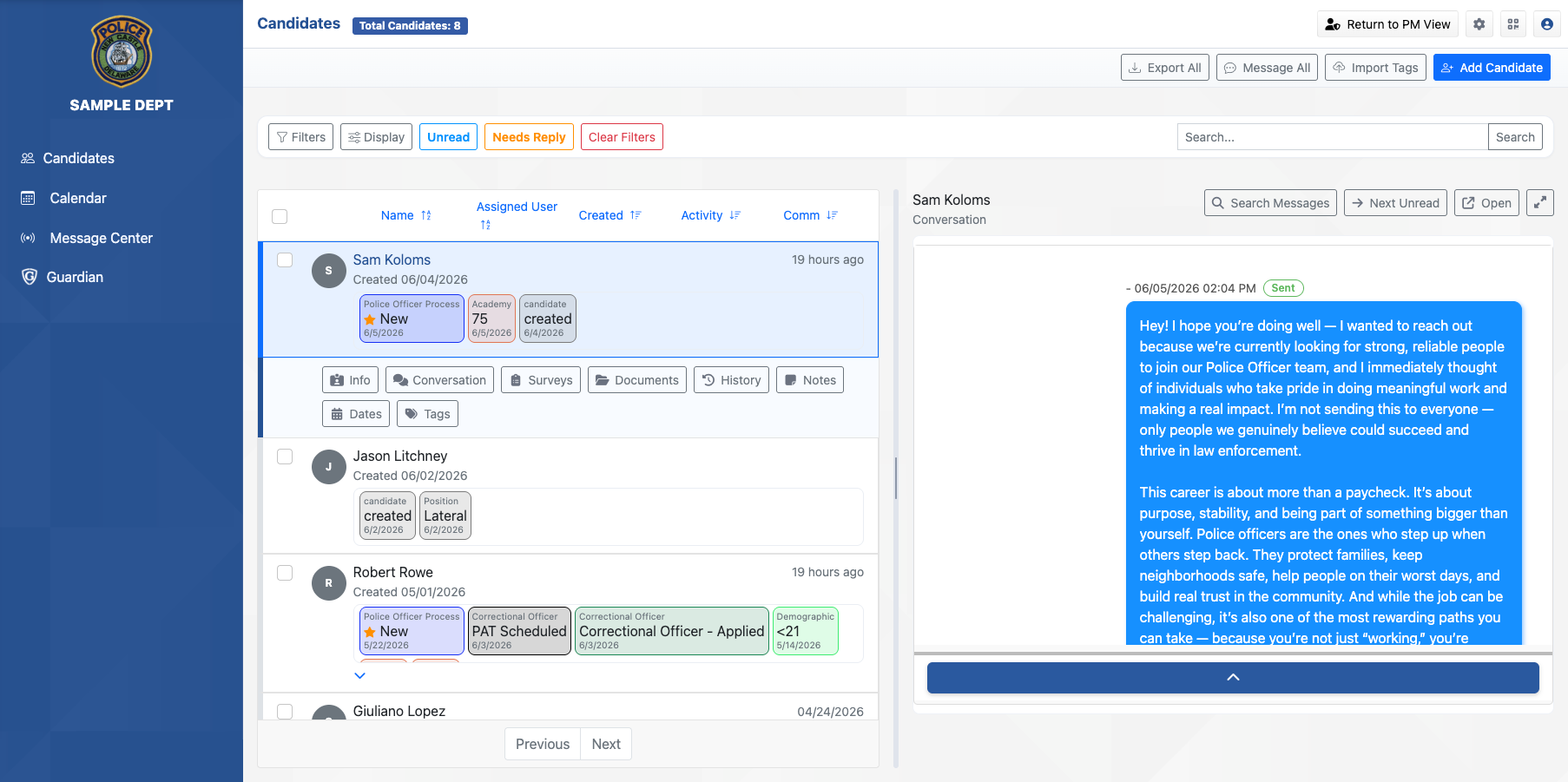The height and width of the screenshot is (782, 1568).
Task: Open Conversation tab for Sam Koloms
Action: (439, 380)
